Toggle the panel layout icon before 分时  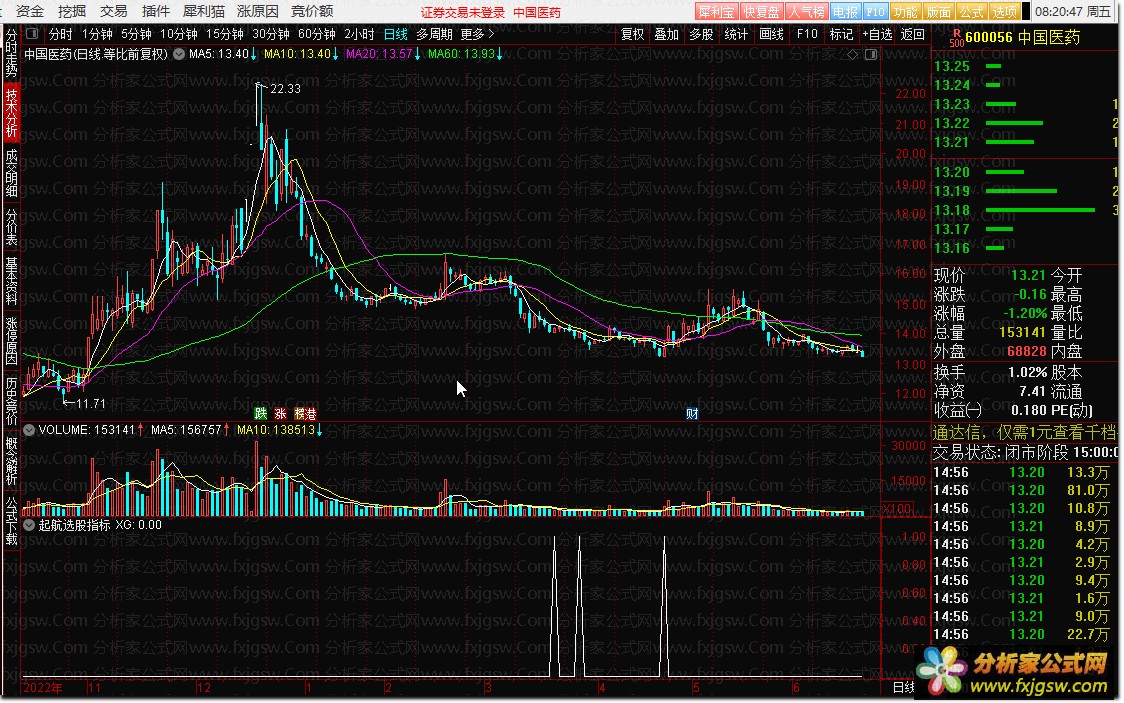(32, 34)
